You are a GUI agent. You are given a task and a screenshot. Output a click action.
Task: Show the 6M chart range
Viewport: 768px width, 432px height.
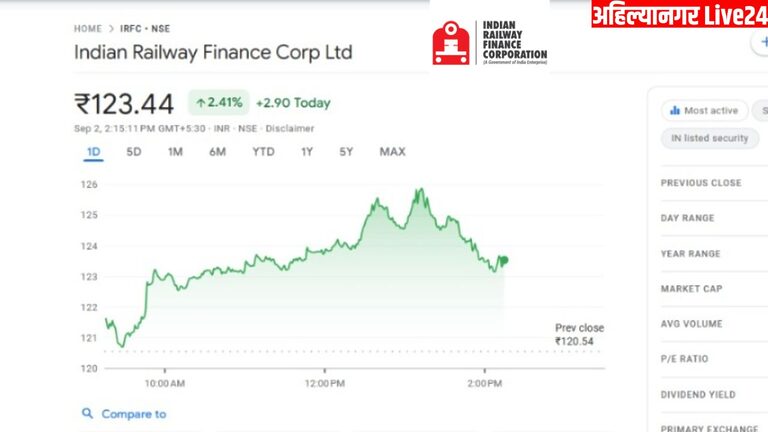coord(217,152)
